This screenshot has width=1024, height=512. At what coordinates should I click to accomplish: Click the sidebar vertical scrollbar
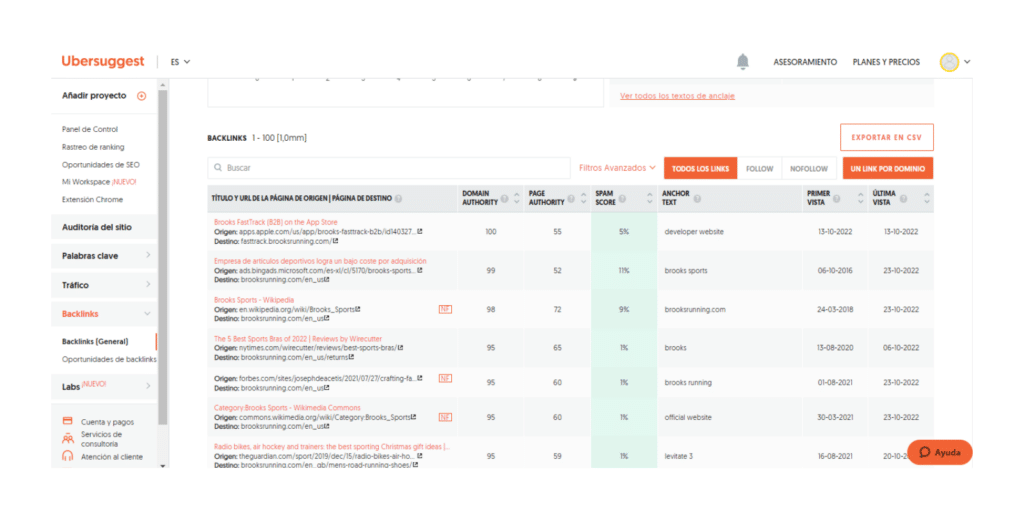[163, 255]
